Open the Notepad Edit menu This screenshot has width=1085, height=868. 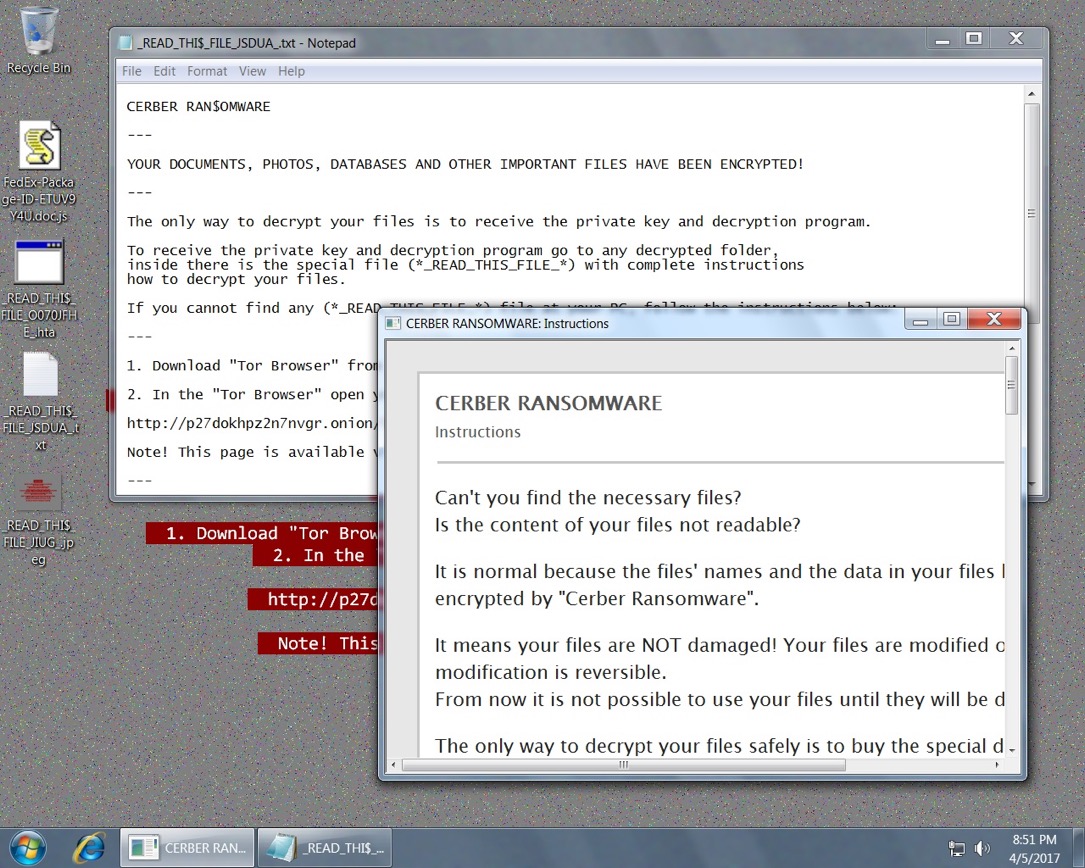click(x=164, y=71)
